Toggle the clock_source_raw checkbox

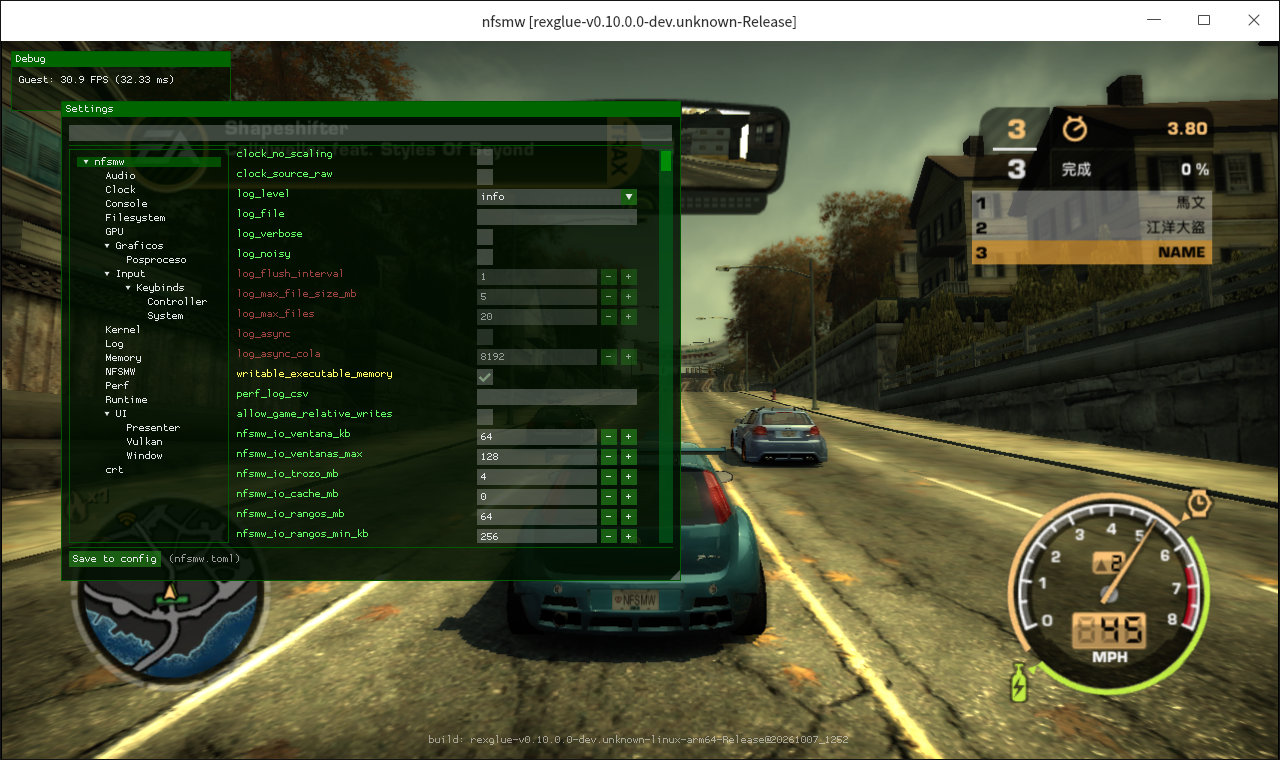click(485, 177)
